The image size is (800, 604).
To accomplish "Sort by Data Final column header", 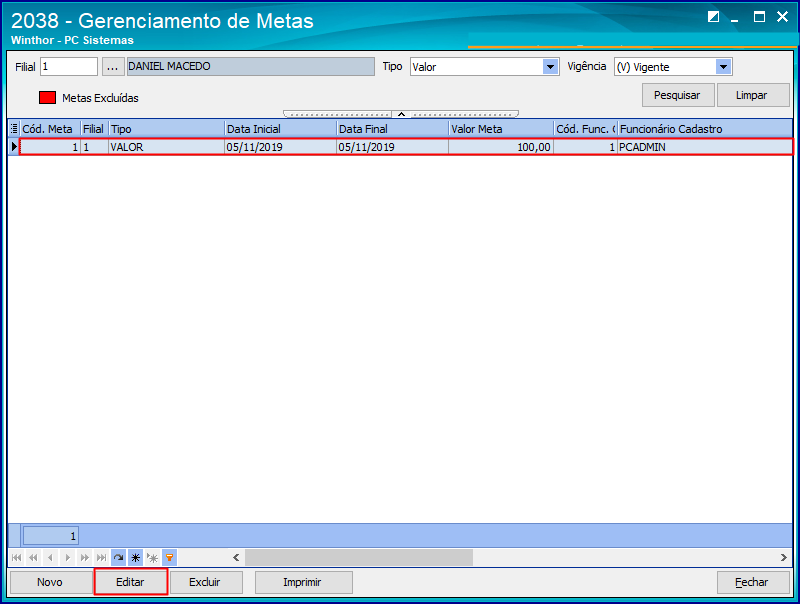I will point(393,129).
